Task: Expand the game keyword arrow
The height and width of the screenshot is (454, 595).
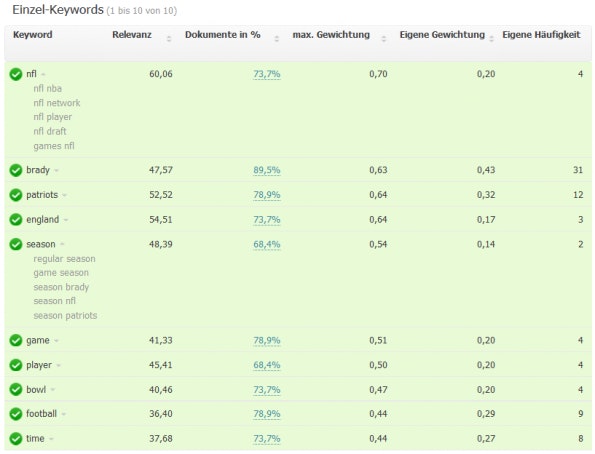Action: coord(56,341)
